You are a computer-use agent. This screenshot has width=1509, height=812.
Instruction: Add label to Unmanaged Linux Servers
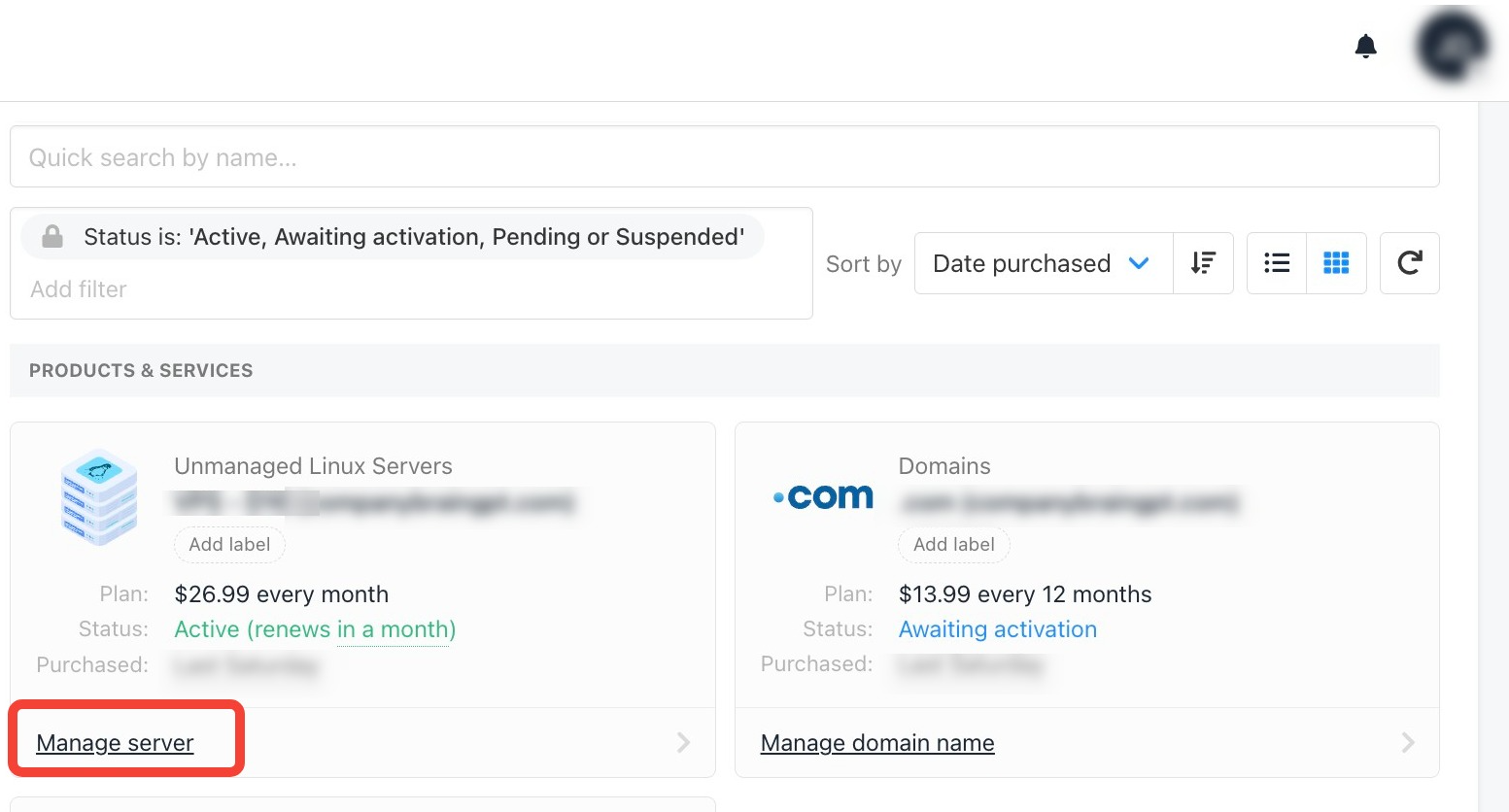point(229,545)
